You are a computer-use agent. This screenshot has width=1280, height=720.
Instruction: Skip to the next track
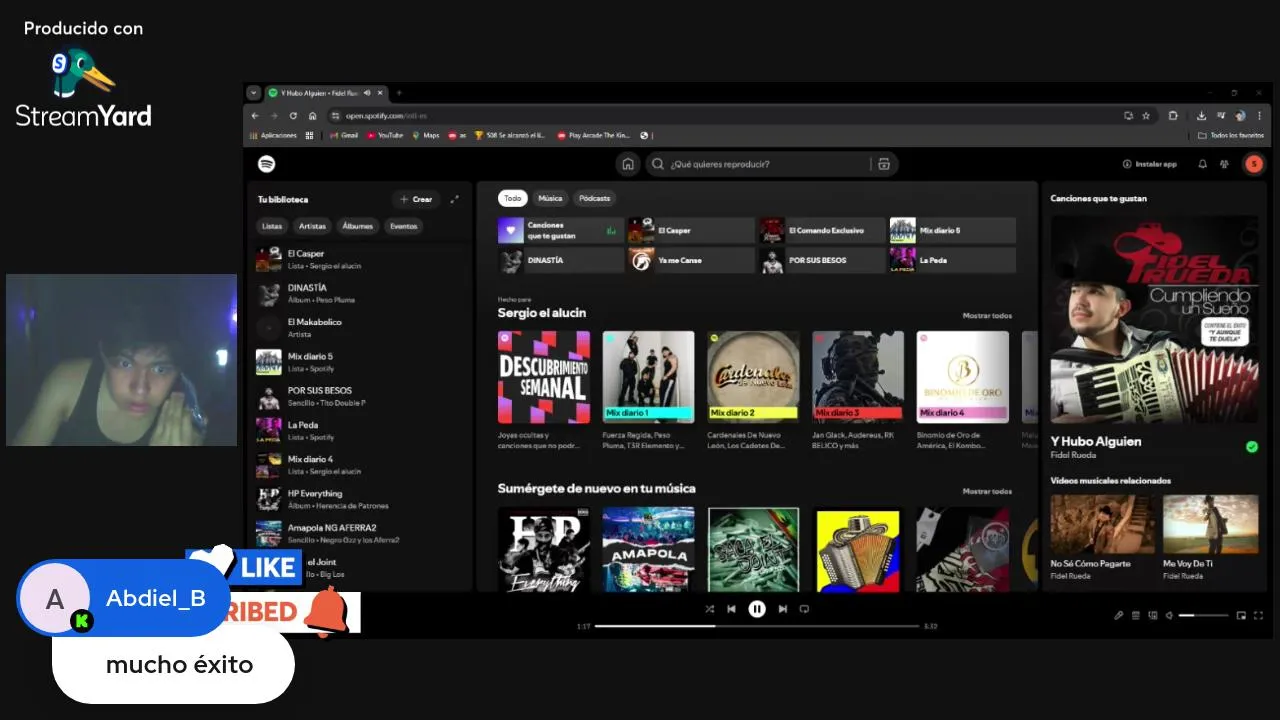pyautogui.click(x=782, y=608)
